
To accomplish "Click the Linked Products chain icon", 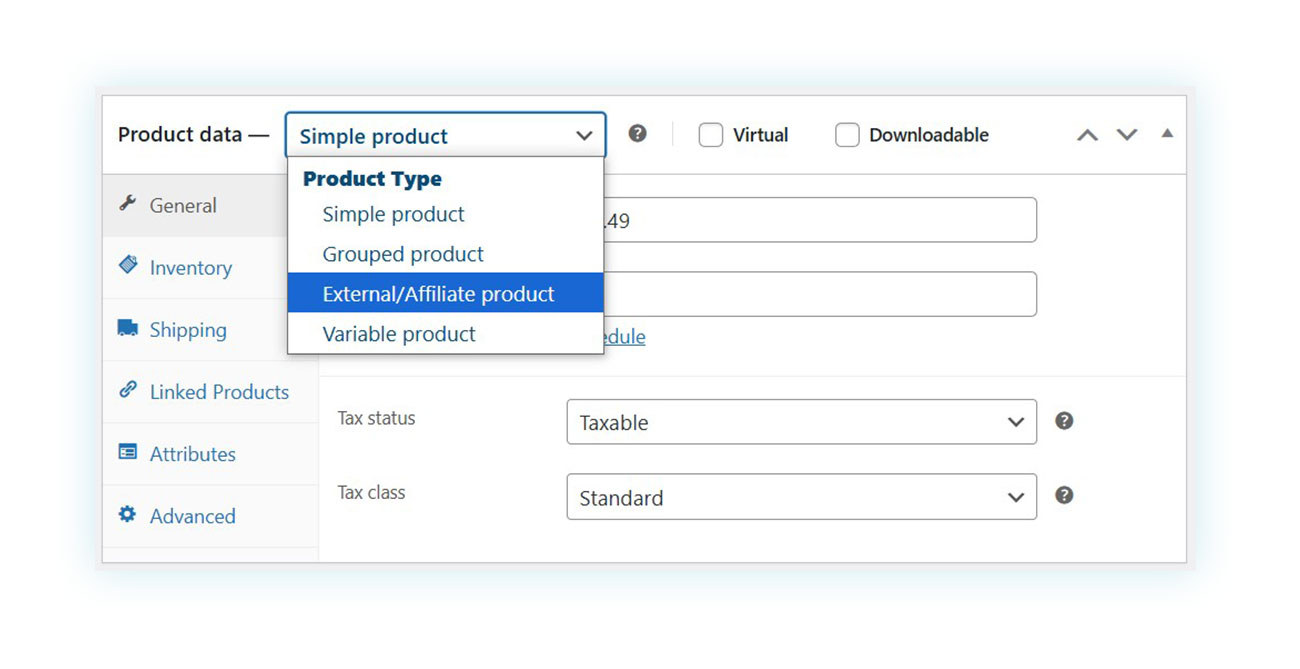I will click(x=127, y=390).
